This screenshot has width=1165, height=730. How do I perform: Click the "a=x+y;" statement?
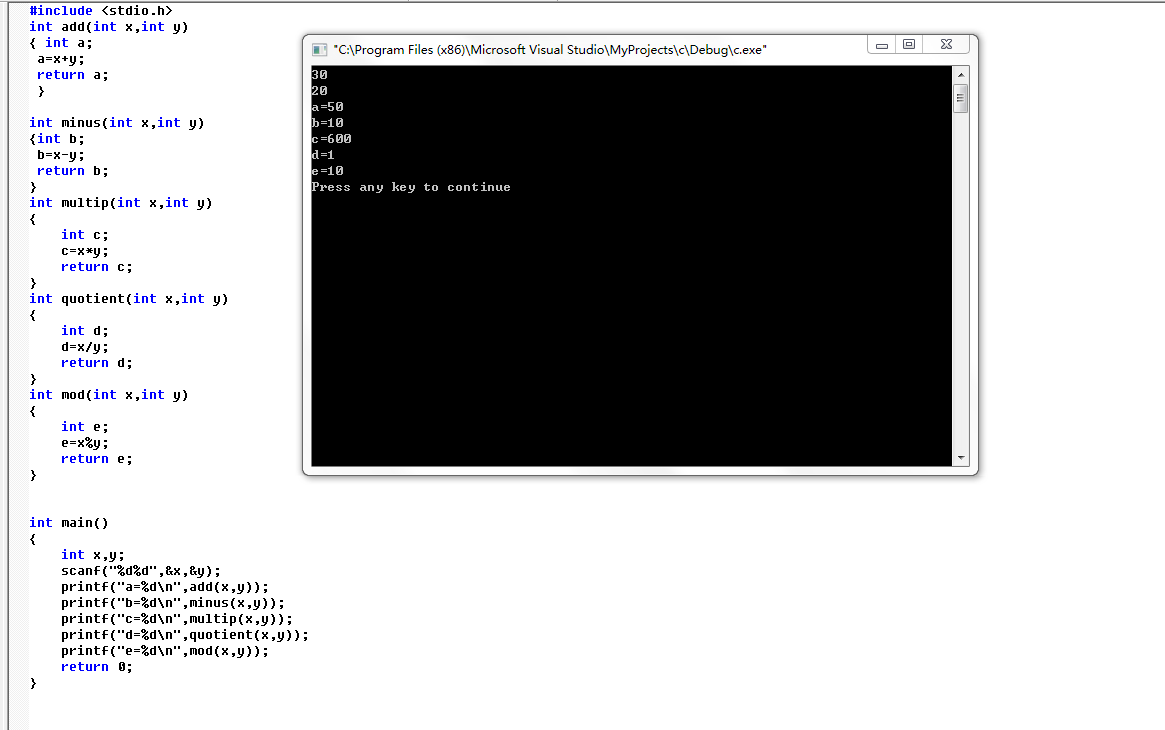point(61,59)
